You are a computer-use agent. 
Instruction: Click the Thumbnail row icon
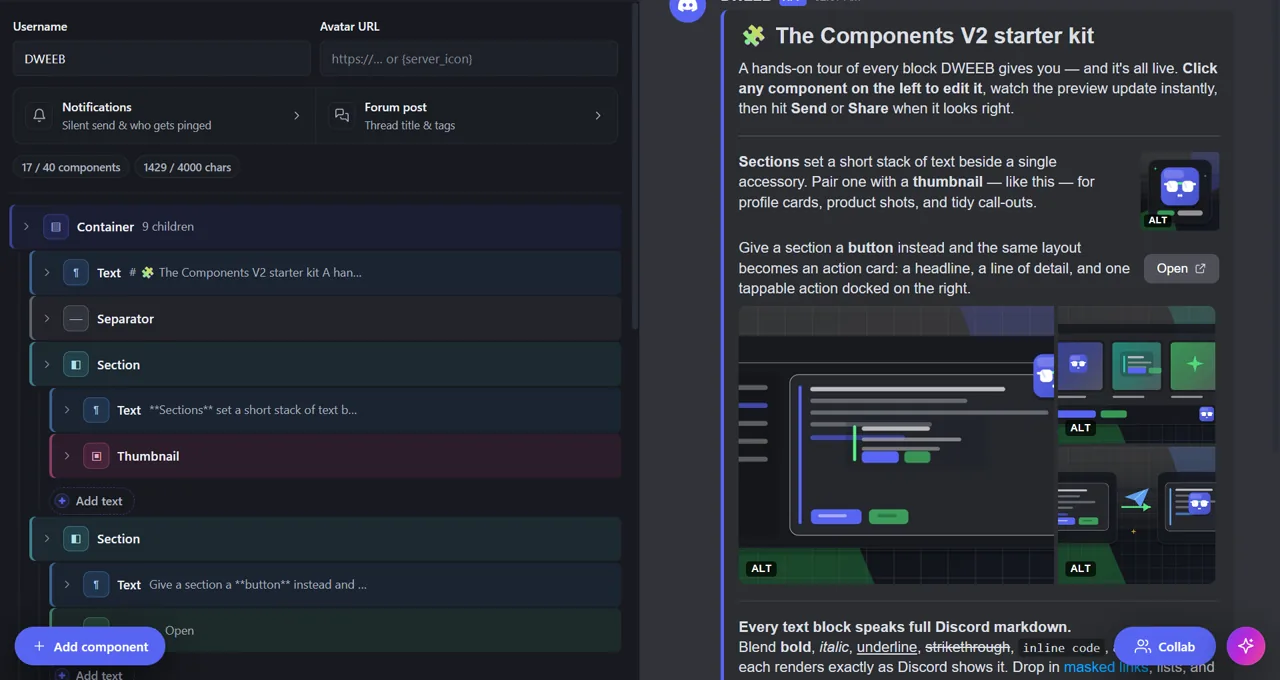click(x=96, y=456)
